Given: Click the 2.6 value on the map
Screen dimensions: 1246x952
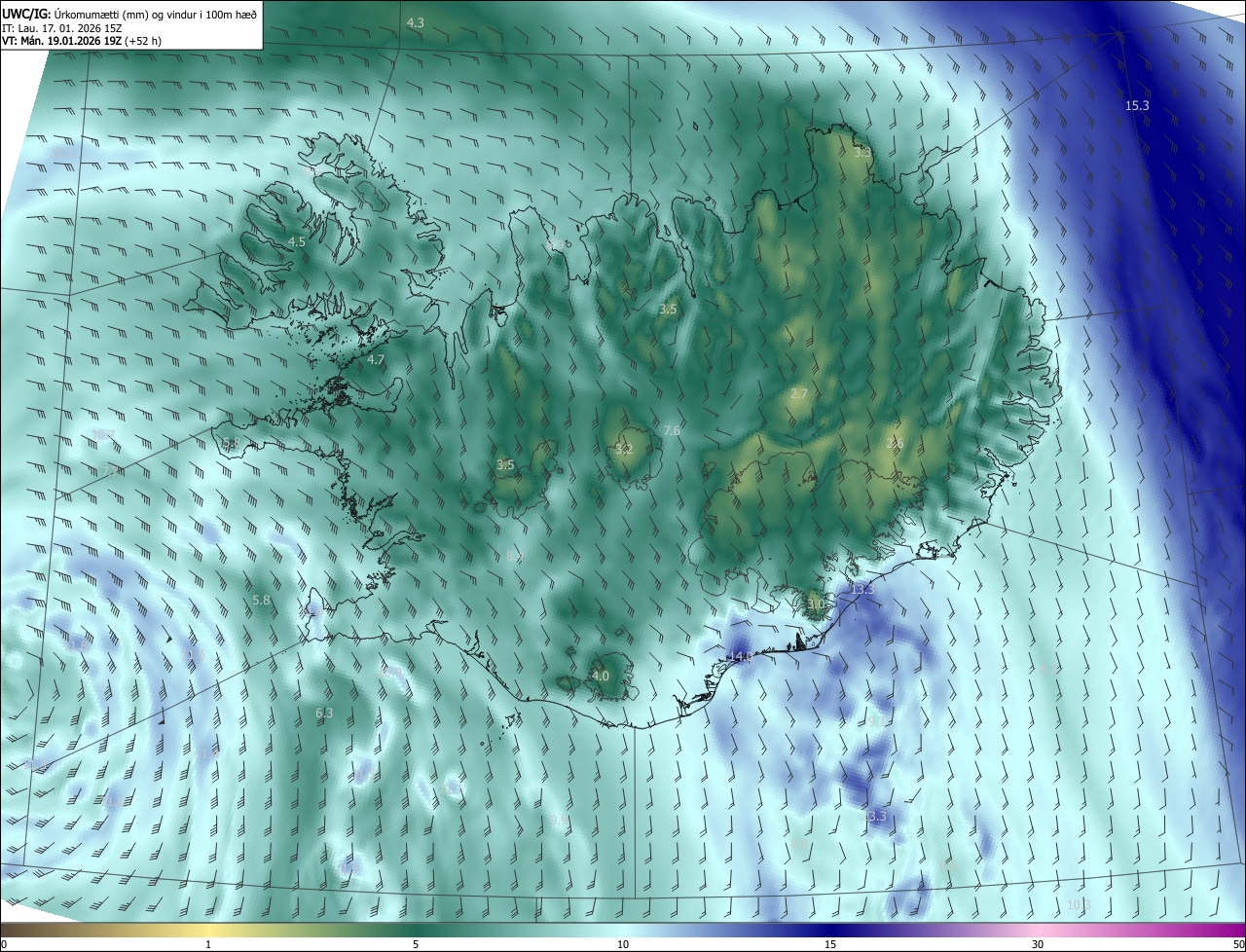Looking at the screenshot, I should tap(895, 444).
